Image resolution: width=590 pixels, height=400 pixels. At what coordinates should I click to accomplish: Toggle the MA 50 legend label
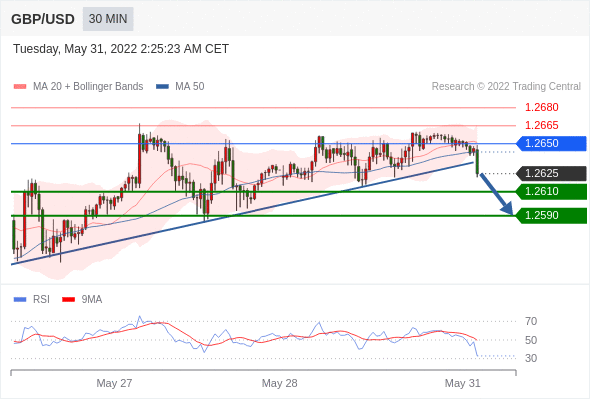coord(190,87)
